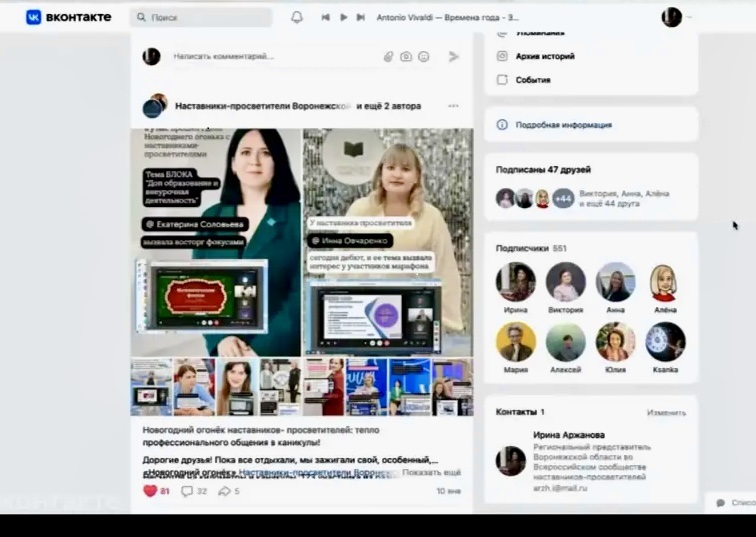Open the 'События' menu item
Viewport: 756px width, 537px height.
532,80
